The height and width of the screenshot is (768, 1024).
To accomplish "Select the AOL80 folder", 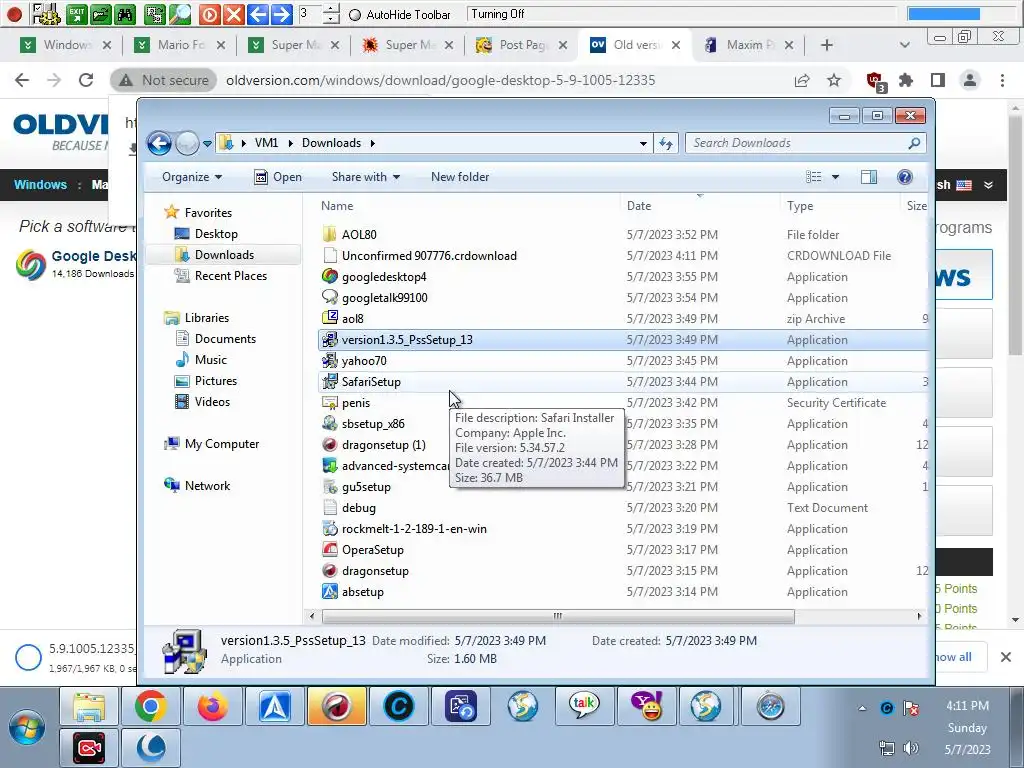I will click(359, 234).
